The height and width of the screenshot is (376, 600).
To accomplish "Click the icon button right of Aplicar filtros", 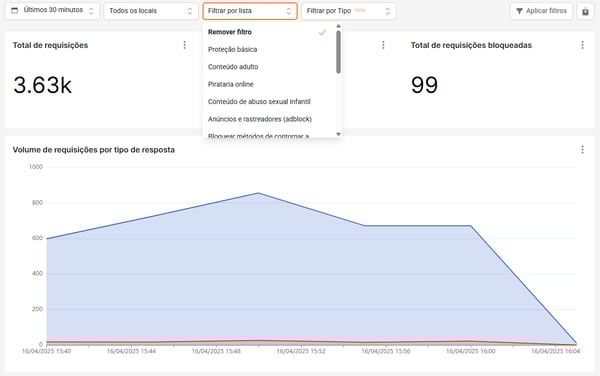I will 585,11.
